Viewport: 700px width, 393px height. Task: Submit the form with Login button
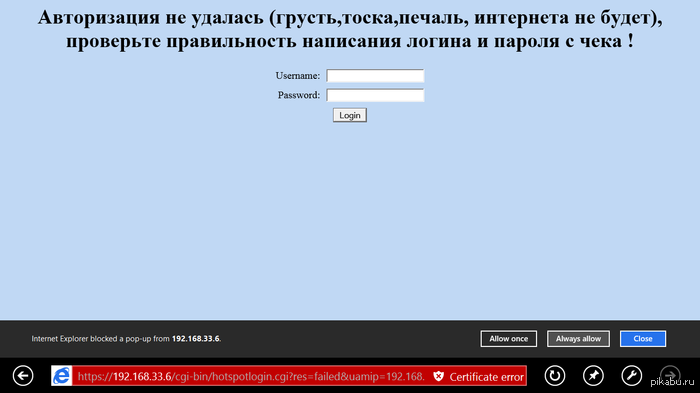pyautogui.click(x=350, y=115)
